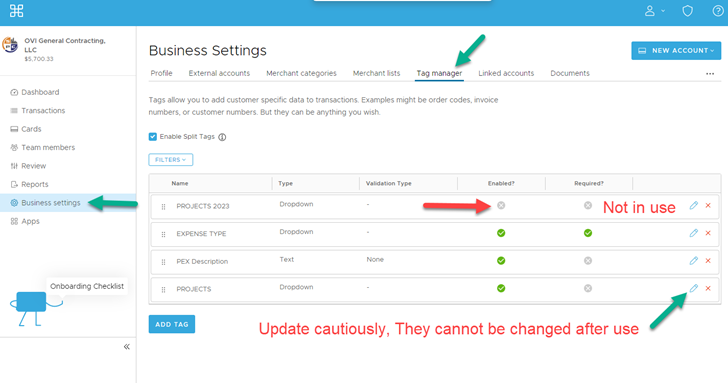This screenshot has height=383, width=728.
Task: Open the FILTERS dropdown
Action: pyautogui.click(x=171, y=160)
